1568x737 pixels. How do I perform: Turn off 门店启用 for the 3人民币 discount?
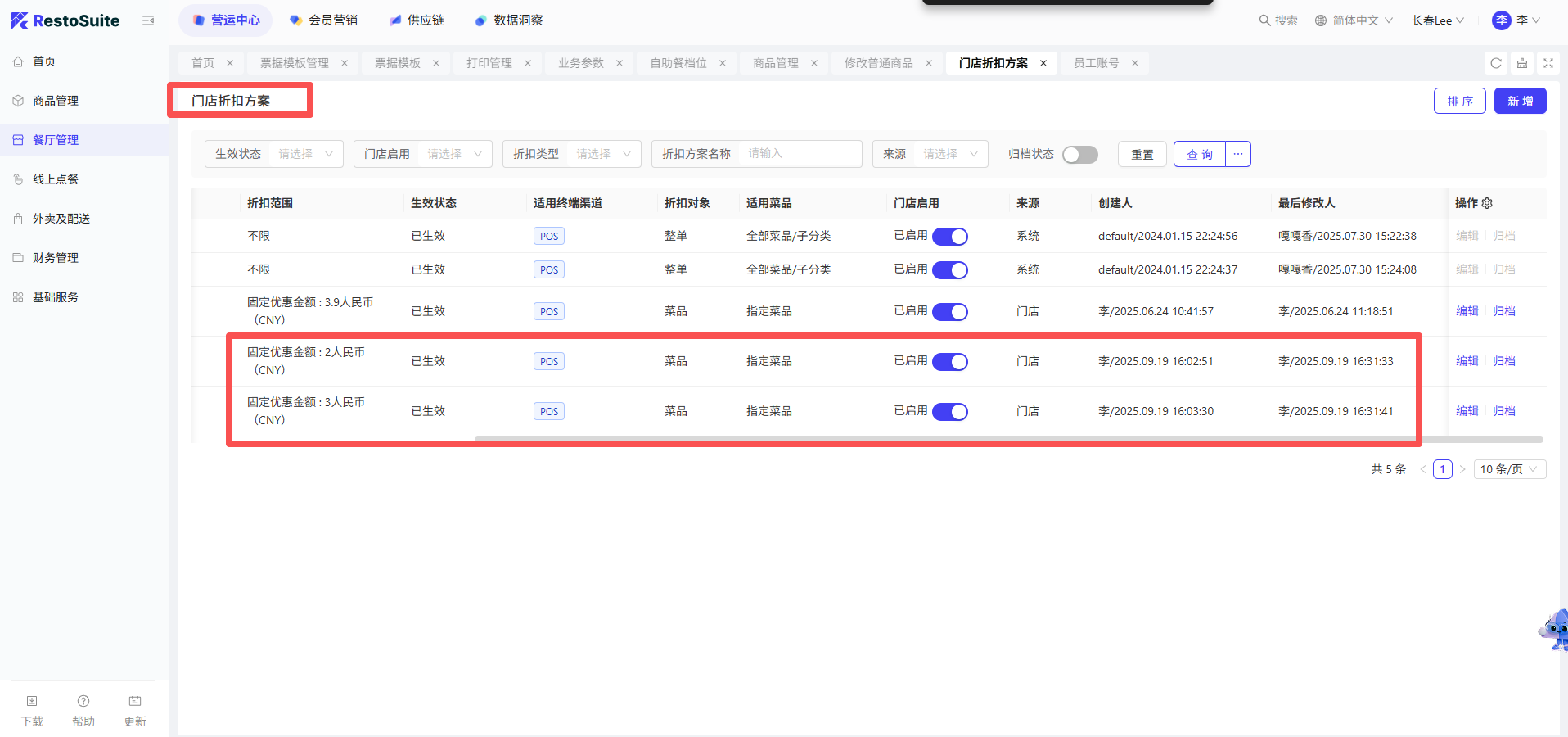949,412
